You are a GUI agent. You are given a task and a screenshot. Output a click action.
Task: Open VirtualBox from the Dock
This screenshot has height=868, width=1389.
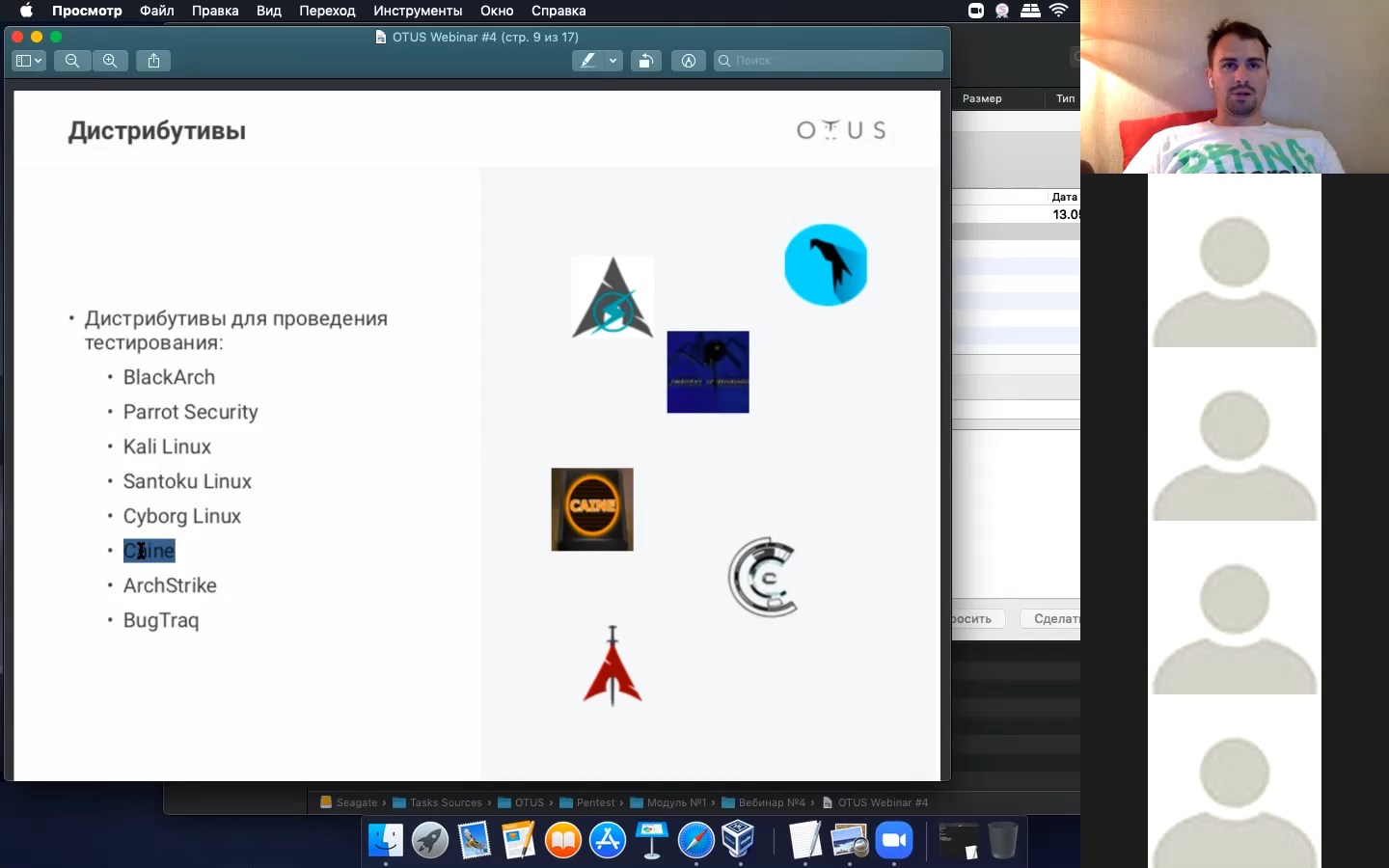[740, 840]
